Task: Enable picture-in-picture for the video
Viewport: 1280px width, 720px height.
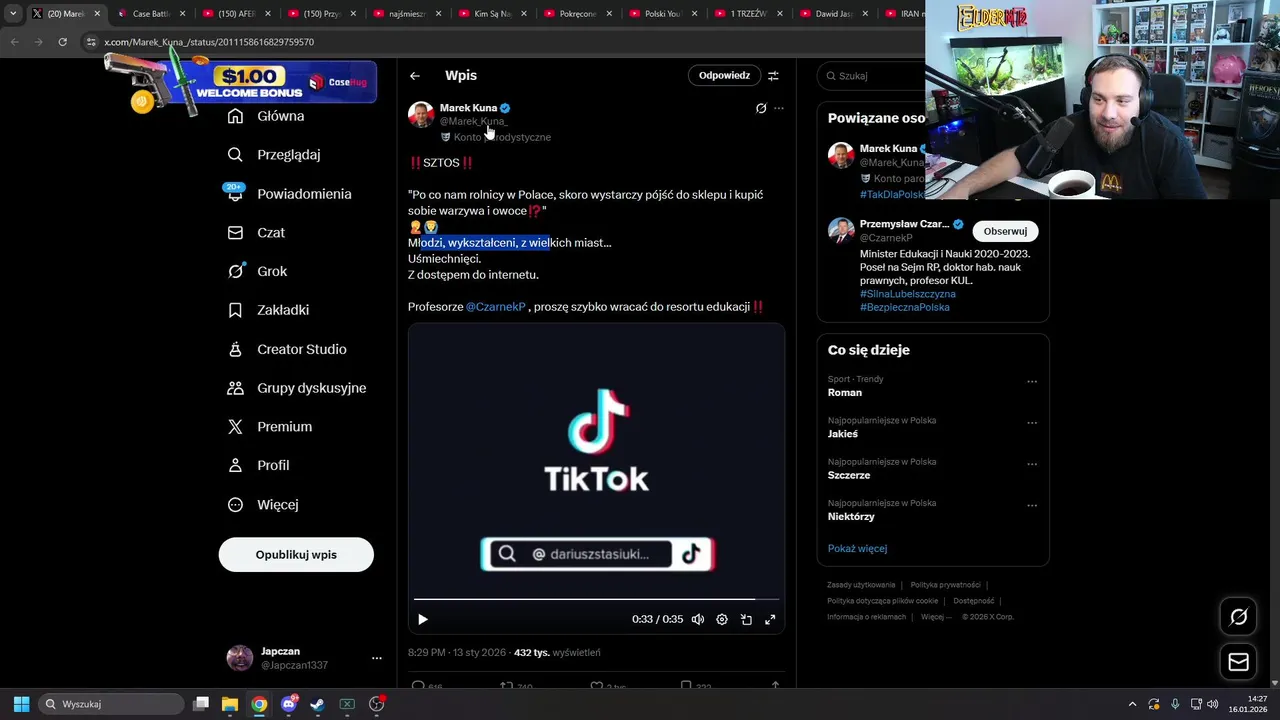Action: 746,620
